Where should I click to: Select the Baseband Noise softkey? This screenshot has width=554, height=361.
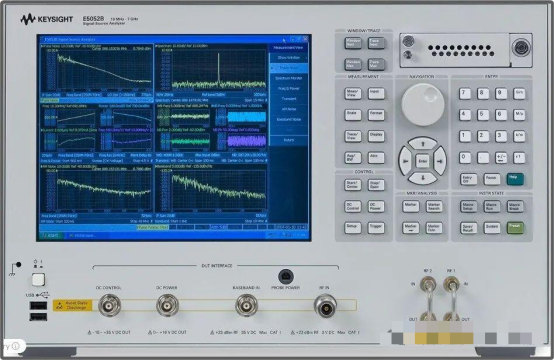(289, 119)
